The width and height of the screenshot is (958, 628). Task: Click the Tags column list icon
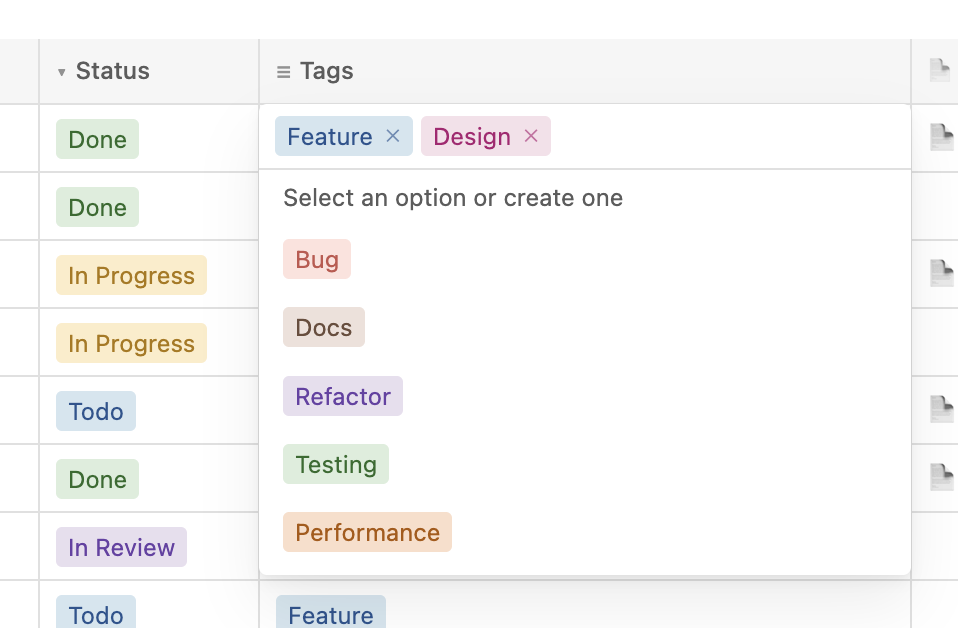coord(284,72)
